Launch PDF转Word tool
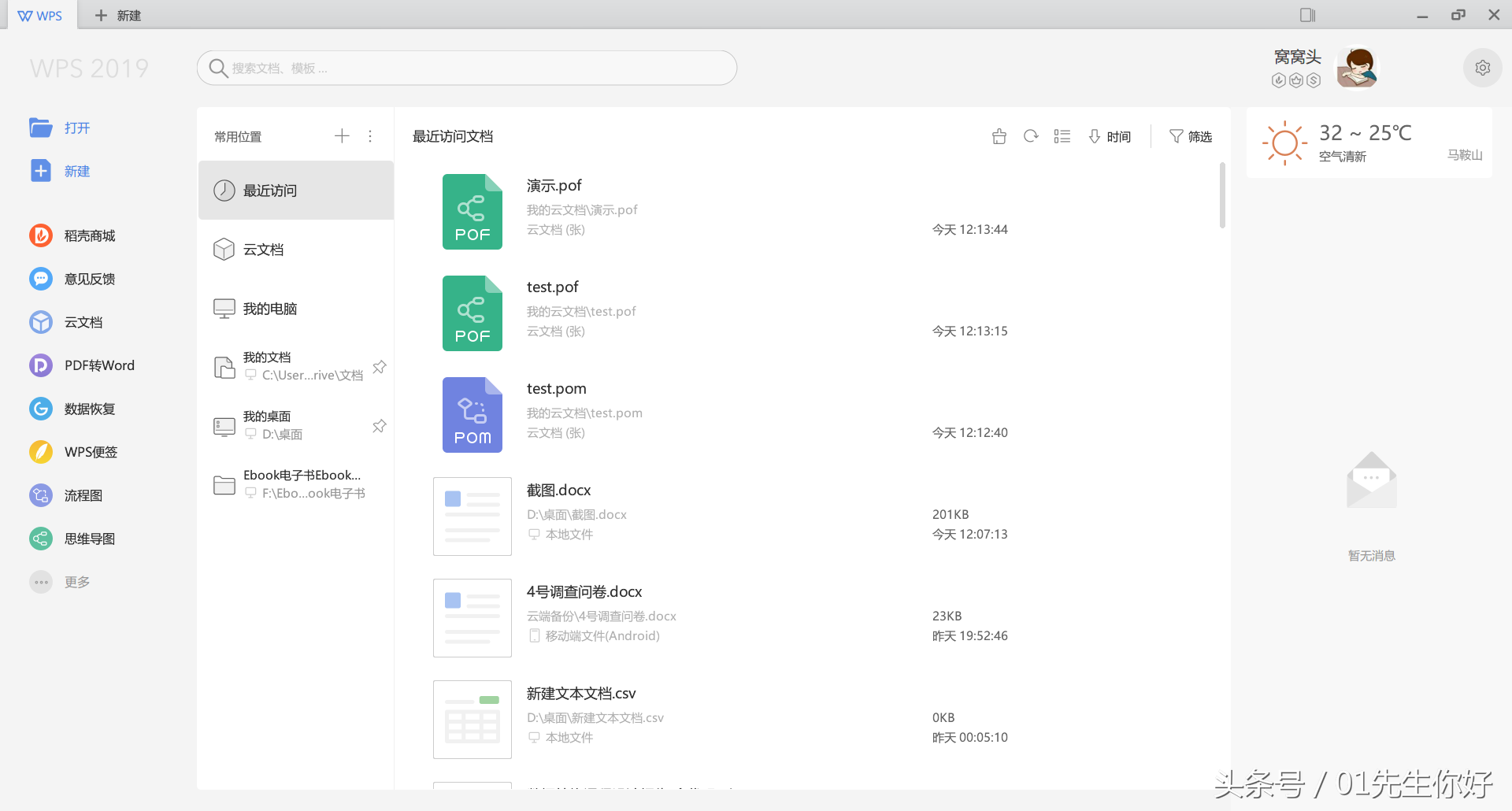The width and height of the screenshot is (1512, 811). point(82,365)
